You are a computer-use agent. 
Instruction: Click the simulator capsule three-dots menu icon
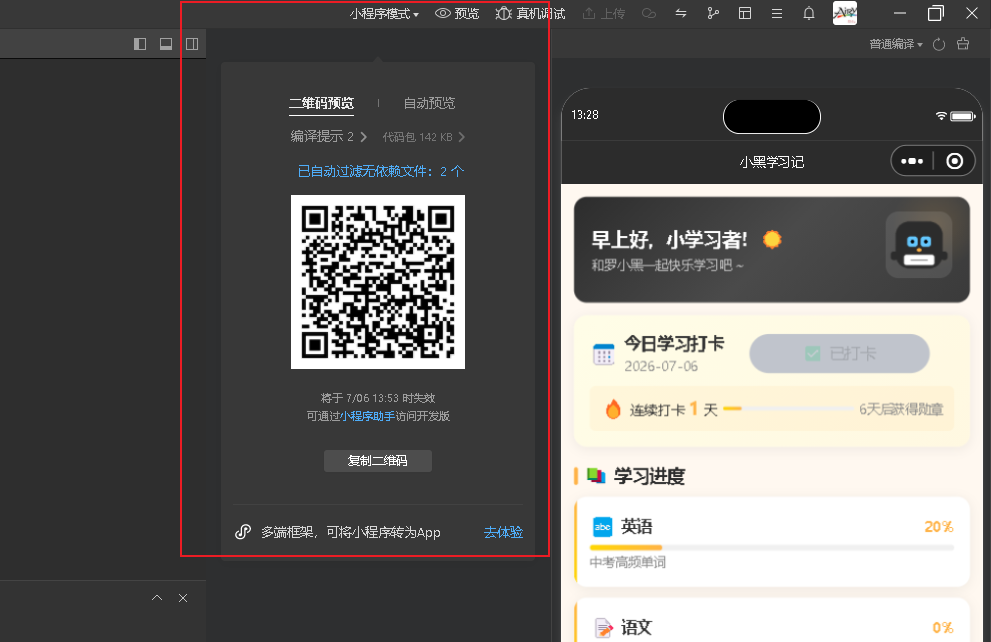pyautogui.click(x=911, y=161)
